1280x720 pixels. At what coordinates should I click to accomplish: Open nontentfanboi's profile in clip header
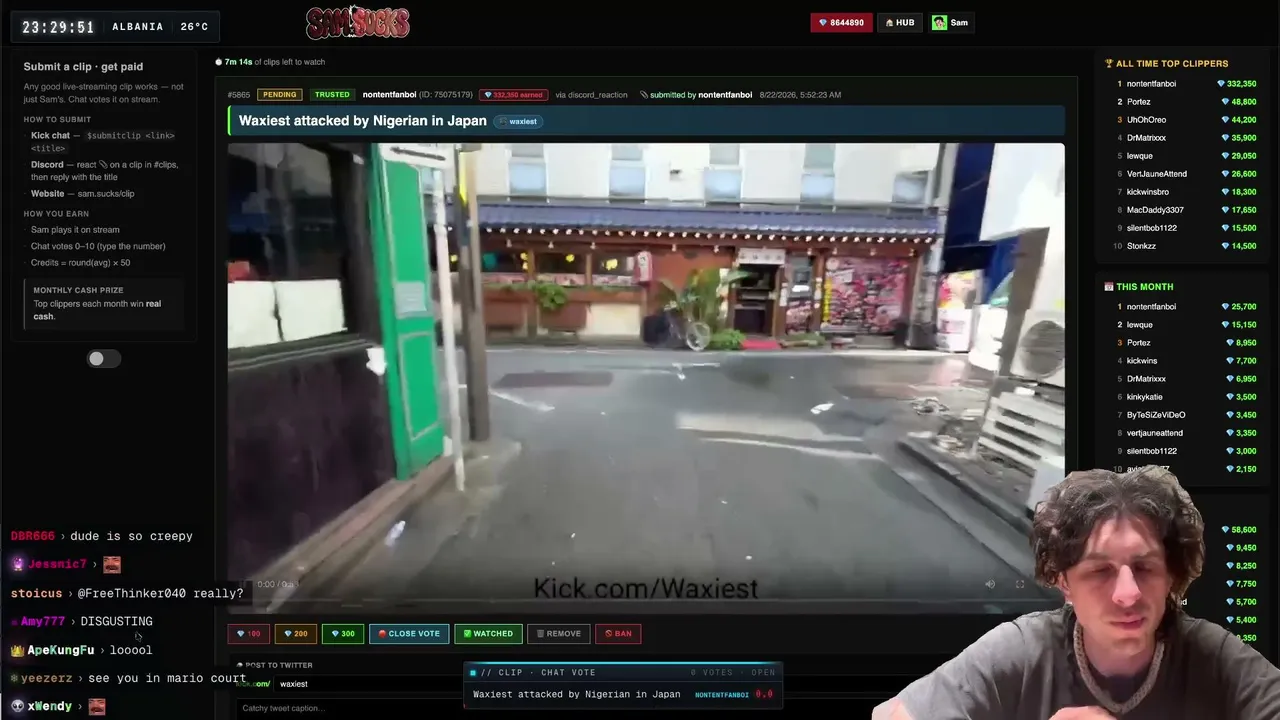pyautogui.click(x=389, y=95)
